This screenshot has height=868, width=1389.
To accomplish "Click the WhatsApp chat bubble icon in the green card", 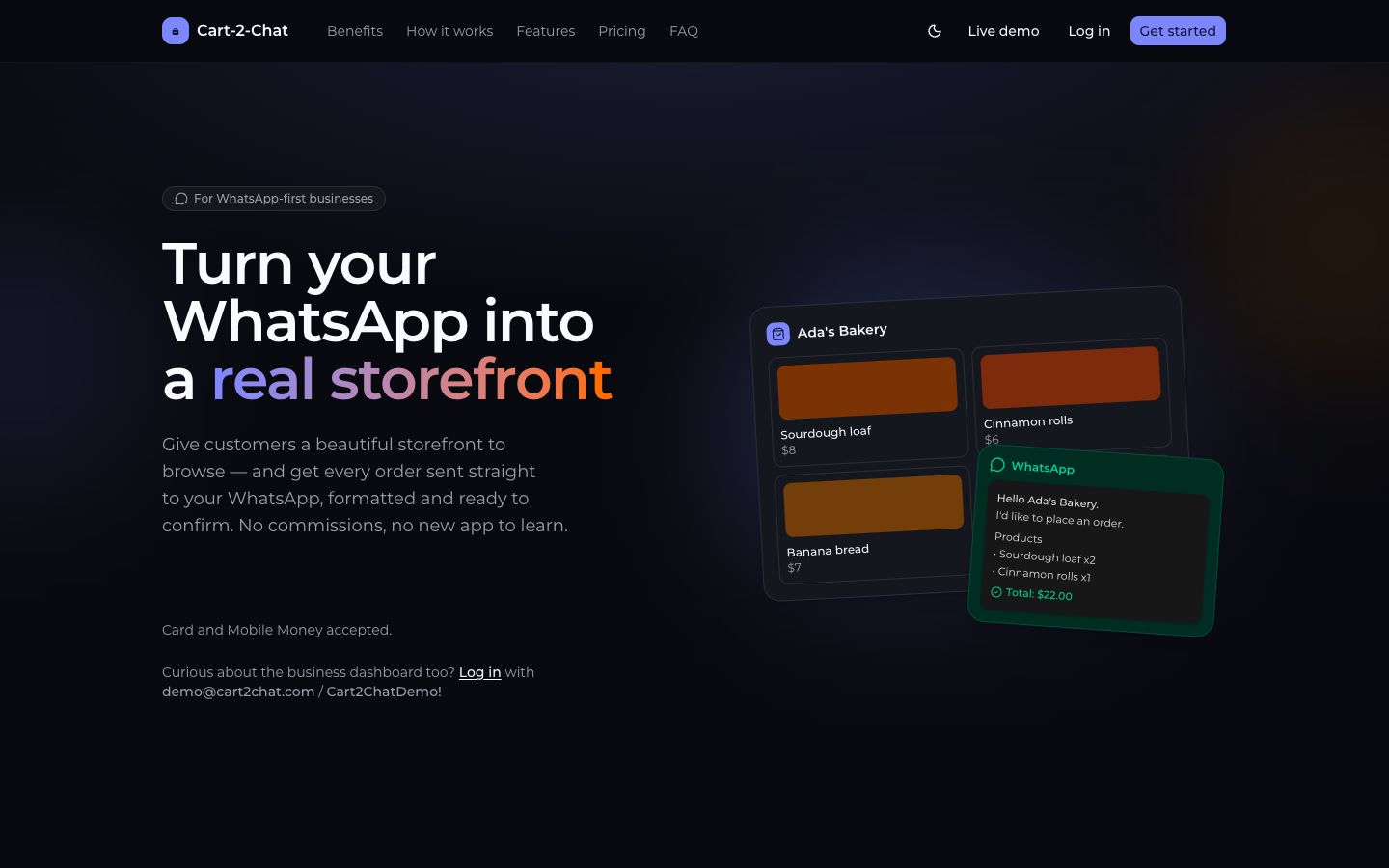I will click(x=997, y=465).
